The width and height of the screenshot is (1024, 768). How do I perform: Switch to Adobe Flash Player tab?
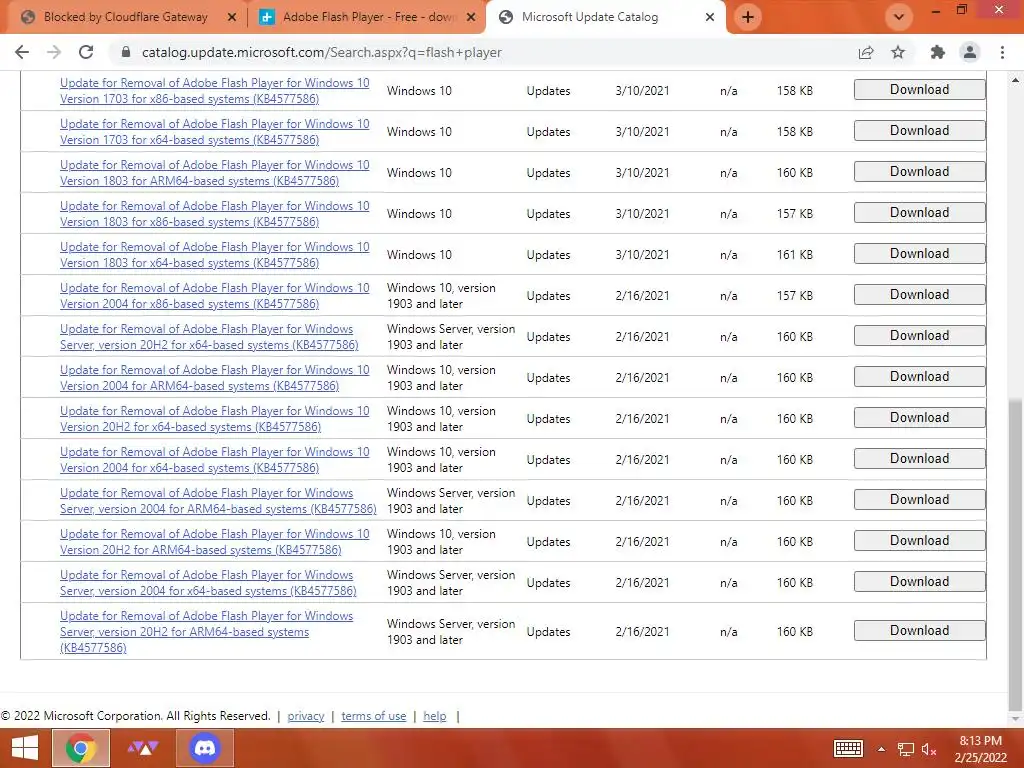click(x=367, y=18)
